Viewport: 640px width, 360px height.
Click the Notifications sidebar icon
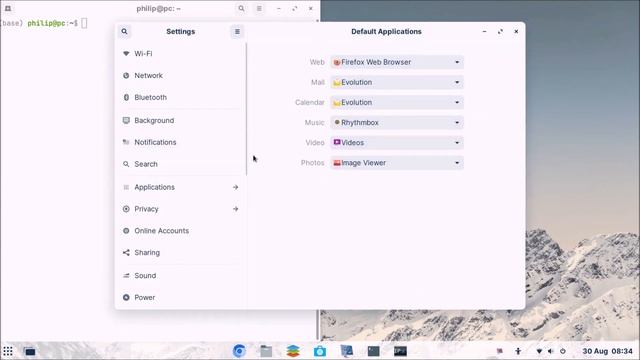(x=126, y=142)
